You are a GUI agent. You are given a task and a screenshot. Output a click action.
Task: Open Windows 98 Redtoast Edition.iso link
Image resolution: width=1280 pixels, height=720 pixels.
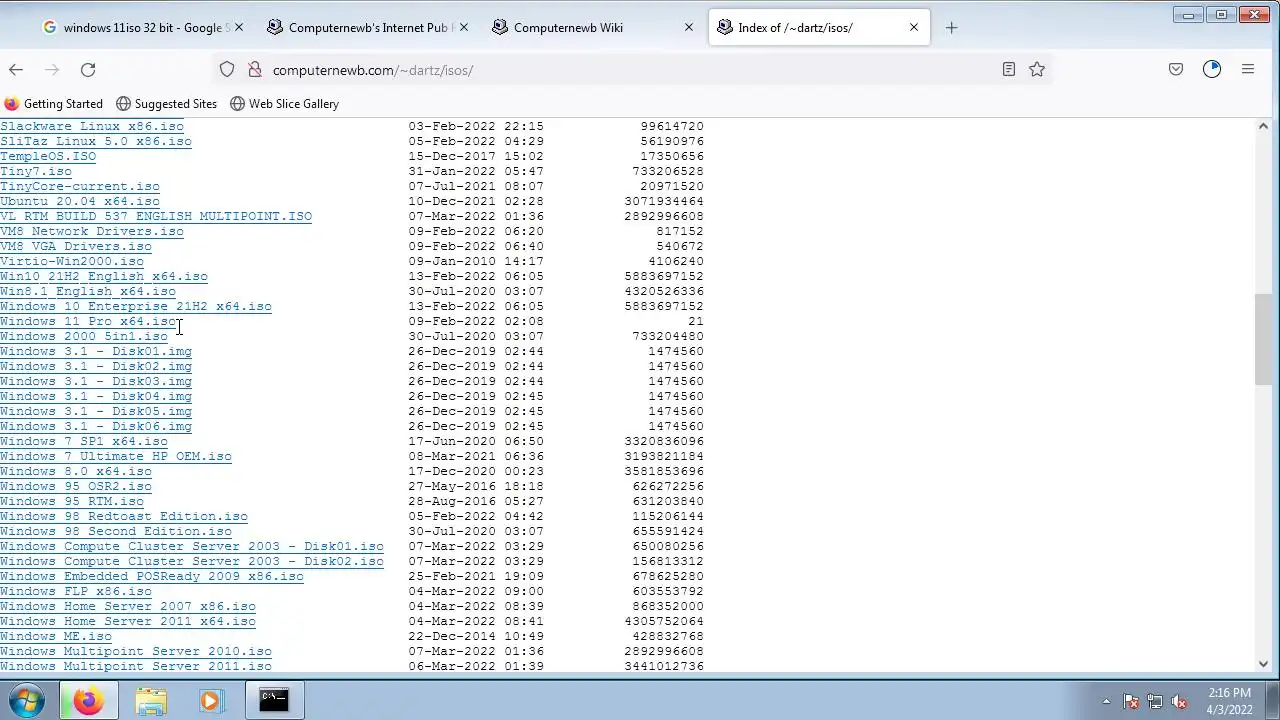pos(124,516)
